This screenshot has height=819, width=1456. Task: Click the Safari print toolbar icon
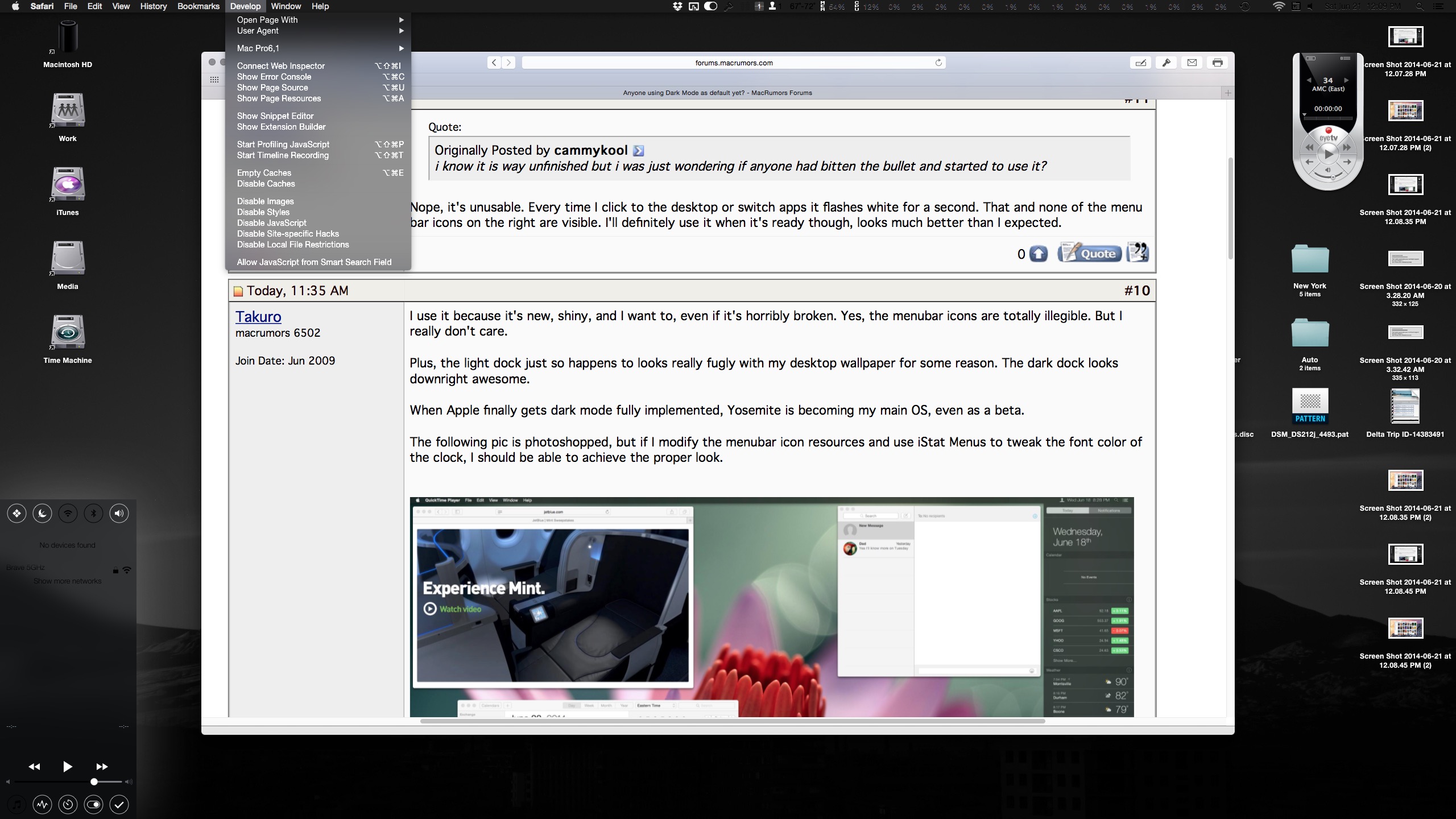(1218, 63)
